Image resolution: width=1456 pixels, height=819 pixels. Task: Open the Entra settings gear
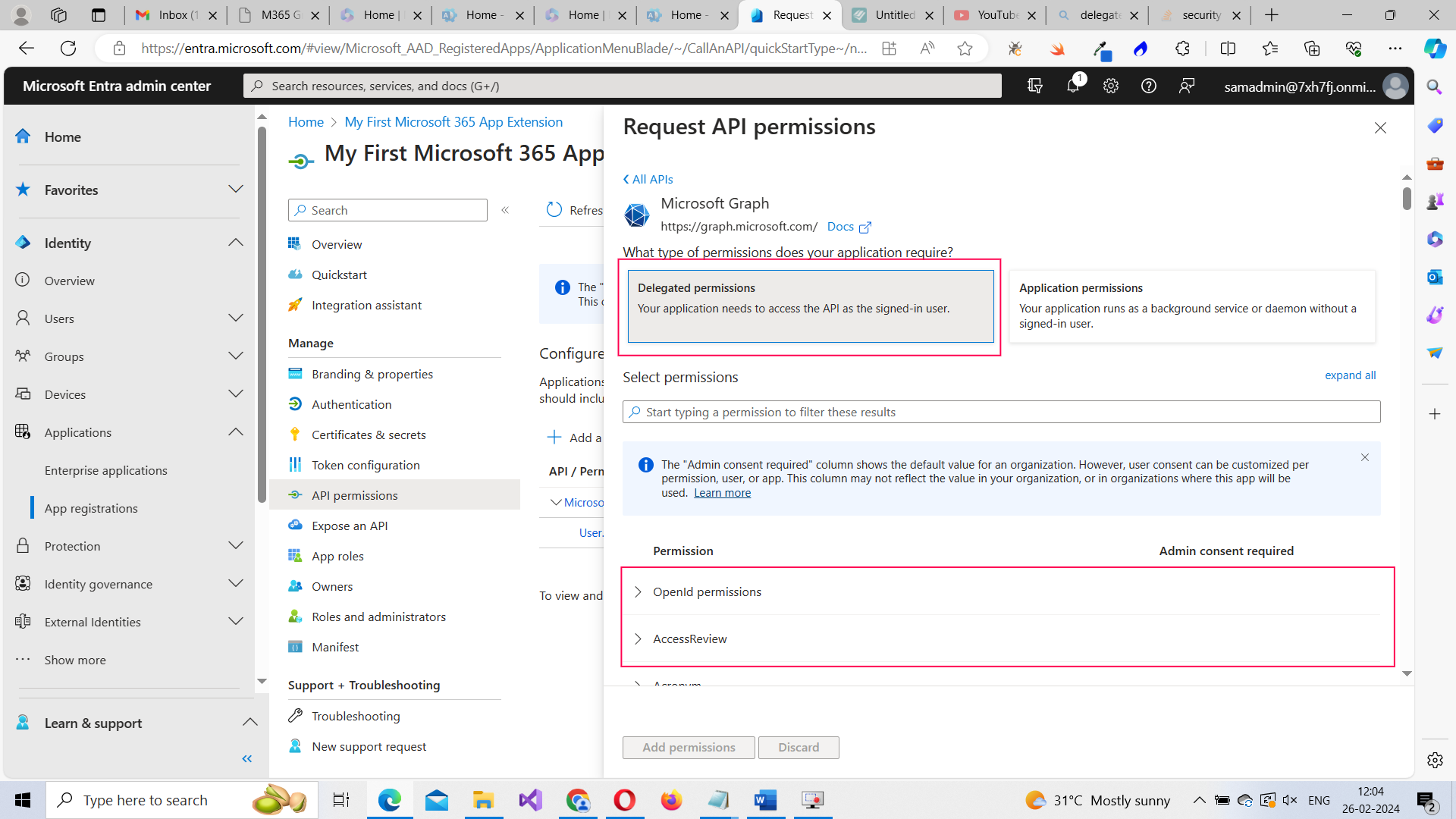tap(1110, 86)
